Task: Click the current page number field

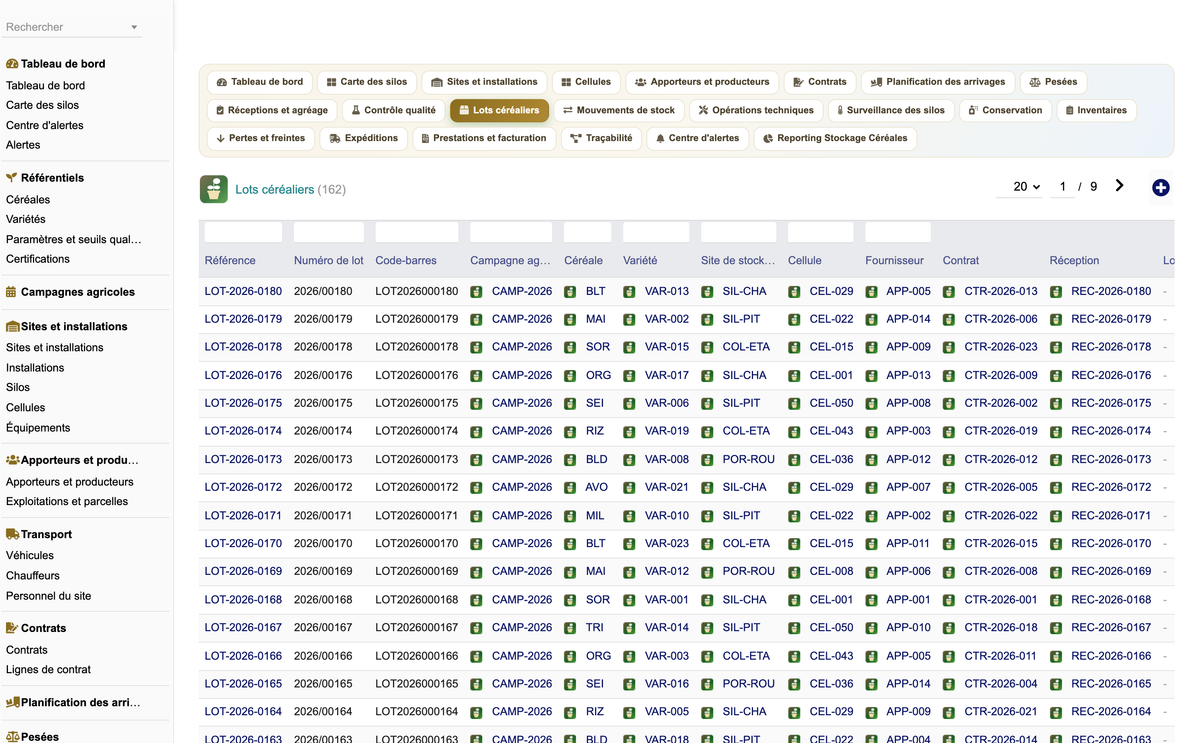Action: point(1062,187)
